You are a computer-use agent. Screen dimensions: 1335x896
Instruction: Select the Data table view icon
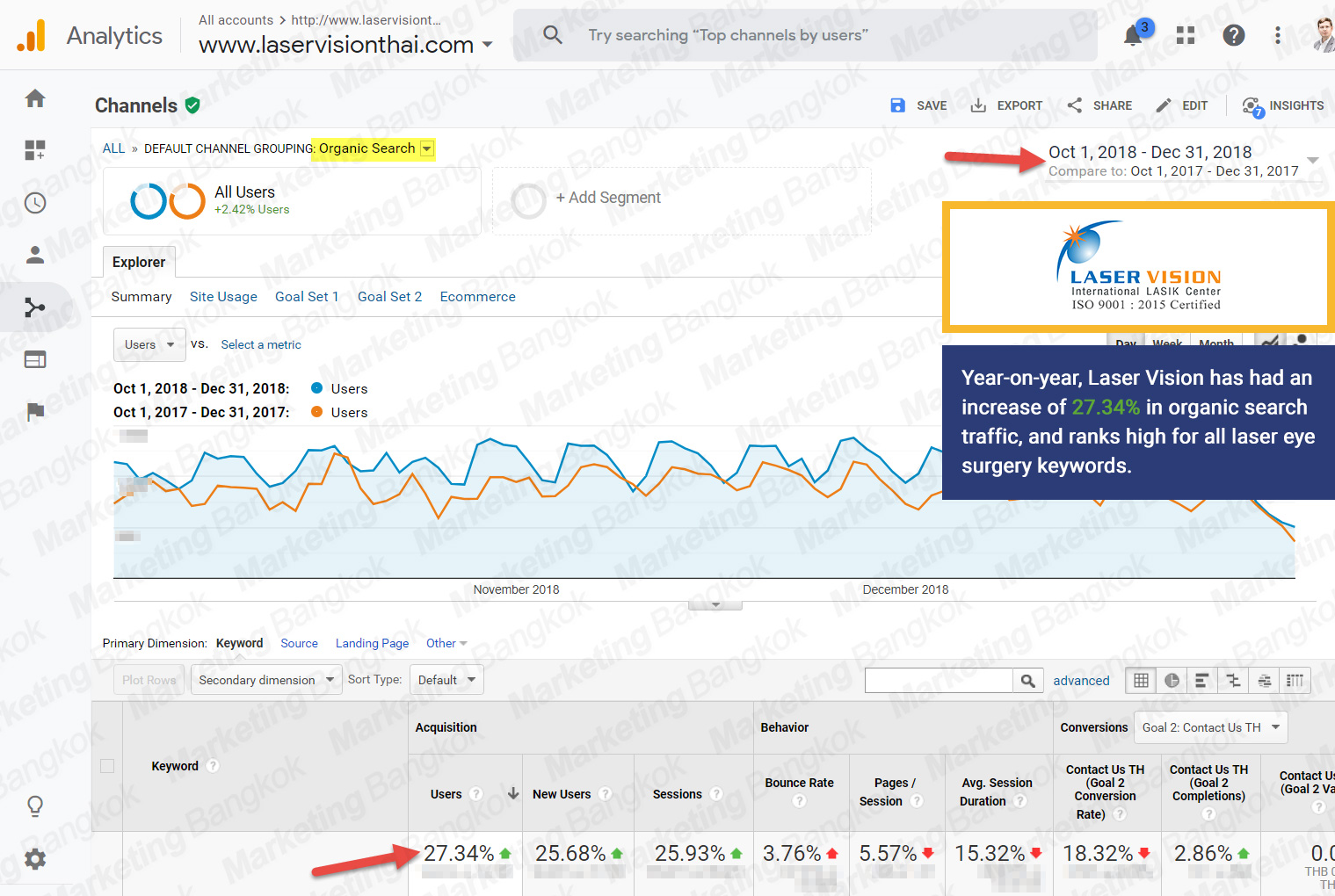(x=1141, y=680)
